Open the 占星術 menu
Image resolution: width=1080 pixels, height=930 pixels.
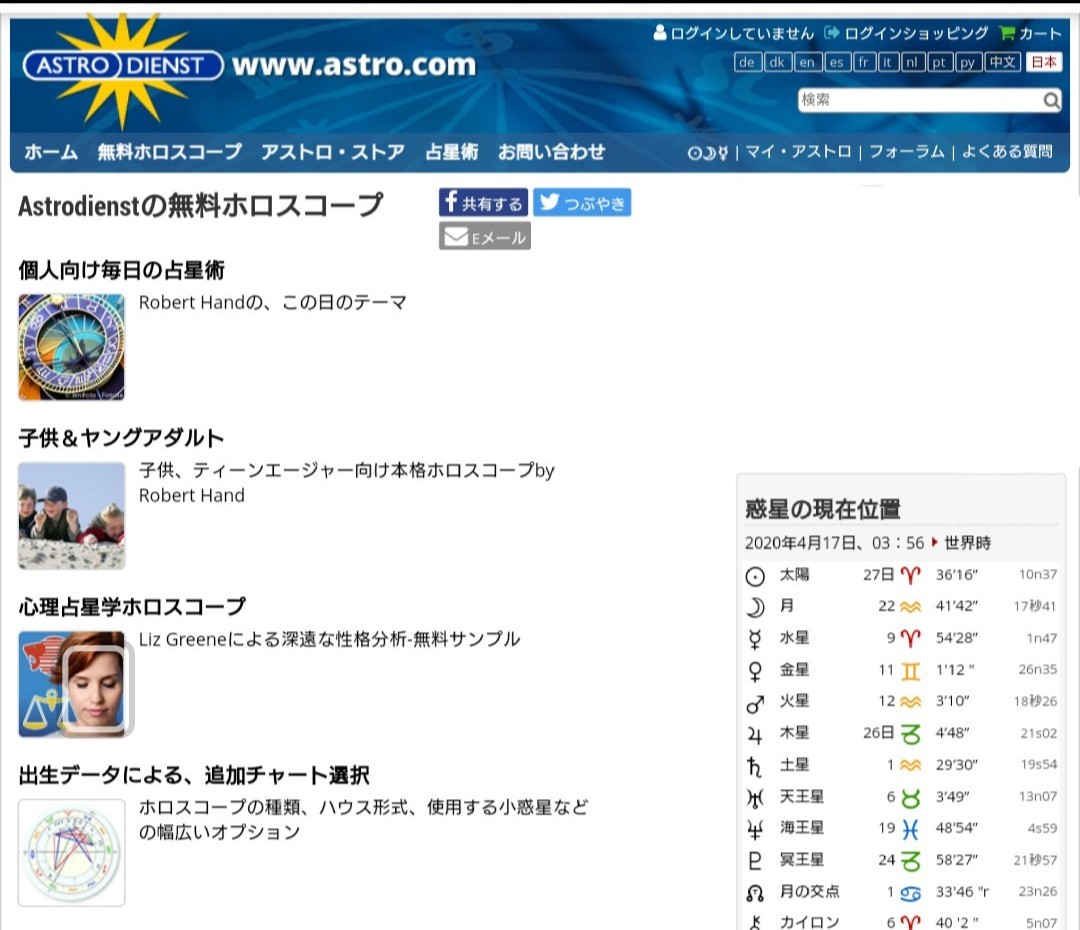click(x=452, y=152)
